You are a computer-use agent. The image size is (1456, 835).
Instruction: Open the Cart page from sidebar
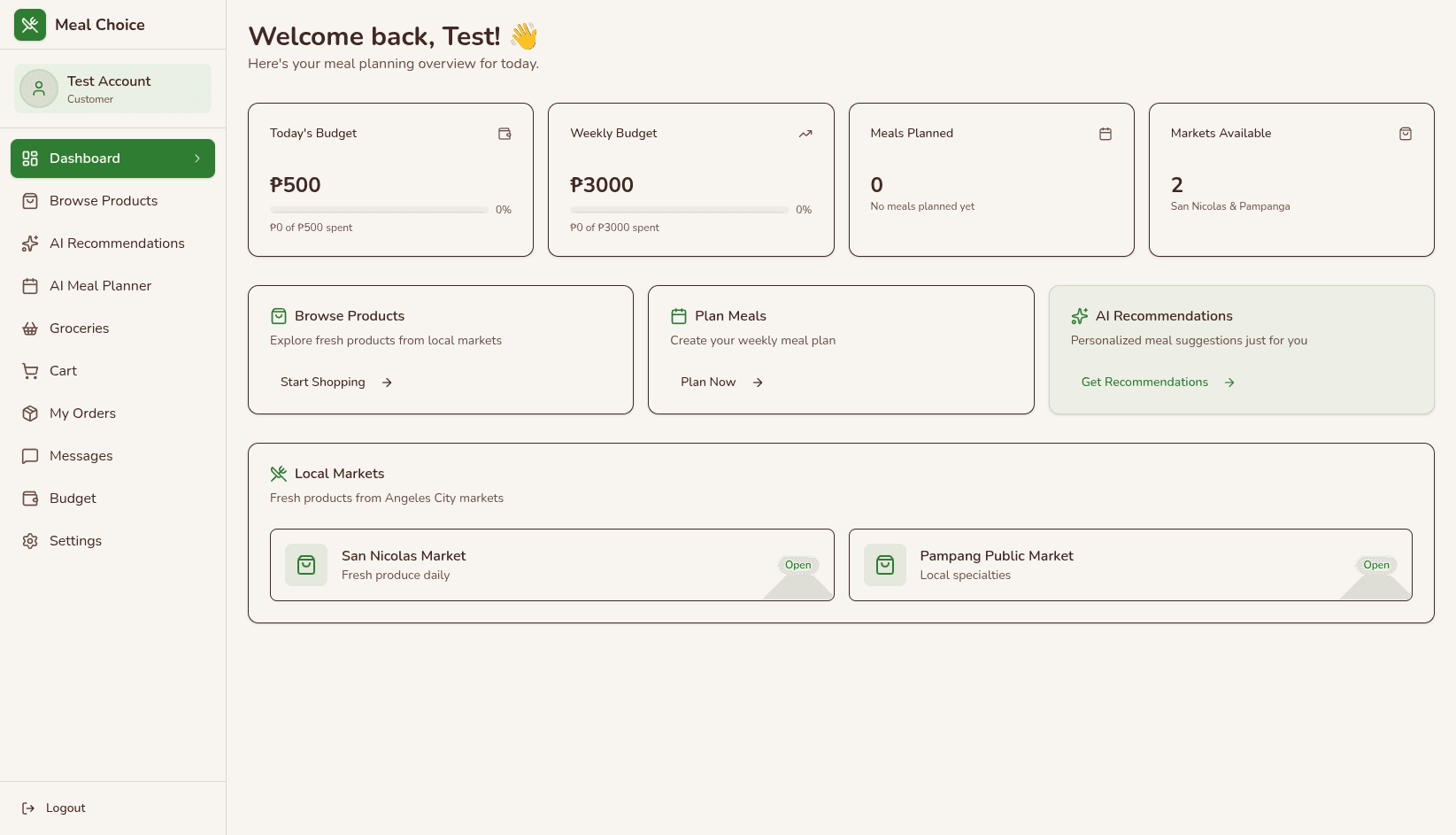[x=63, y=371]
